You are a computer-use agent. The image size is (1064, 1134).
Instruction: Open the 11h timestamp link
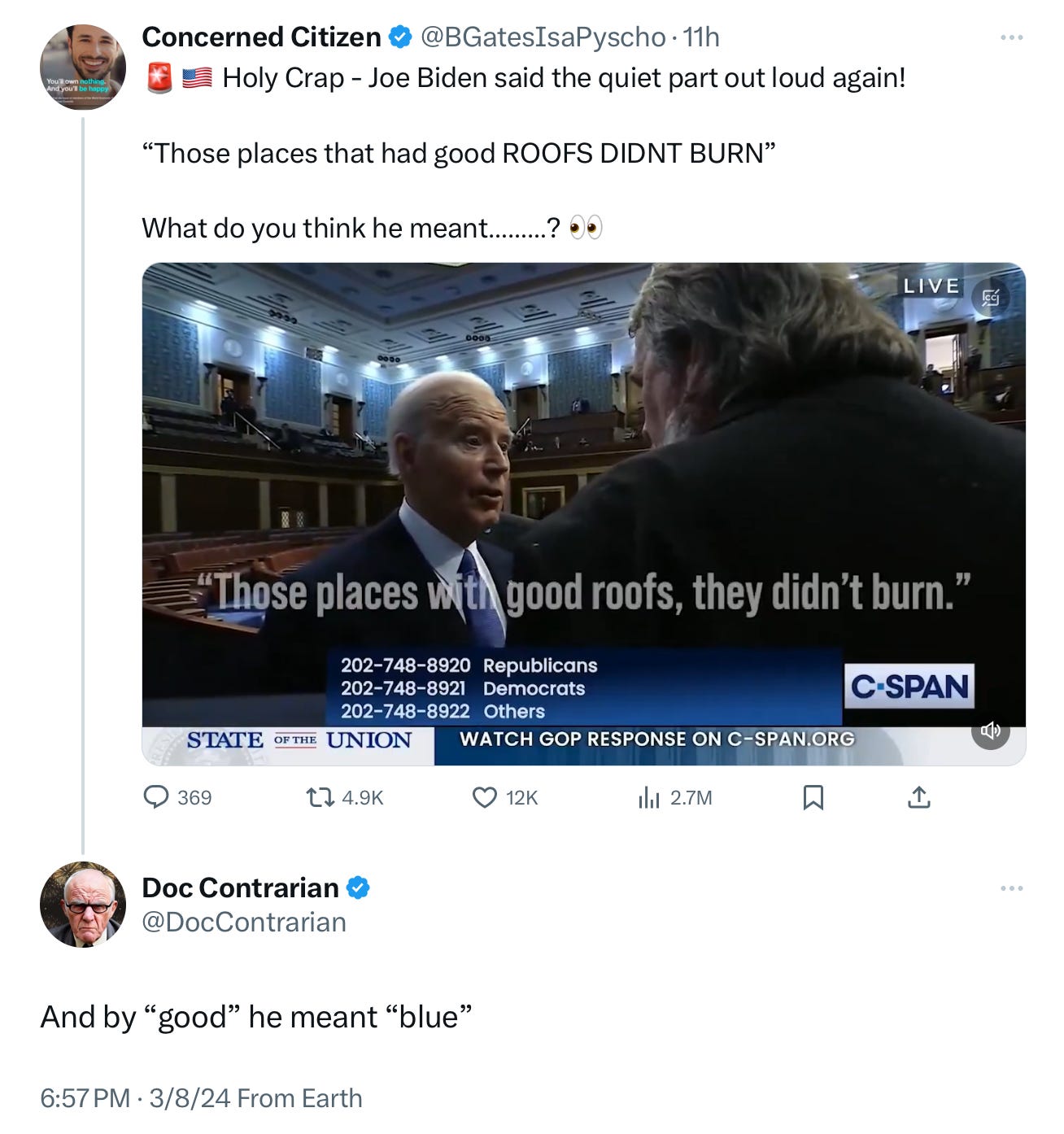701,37
